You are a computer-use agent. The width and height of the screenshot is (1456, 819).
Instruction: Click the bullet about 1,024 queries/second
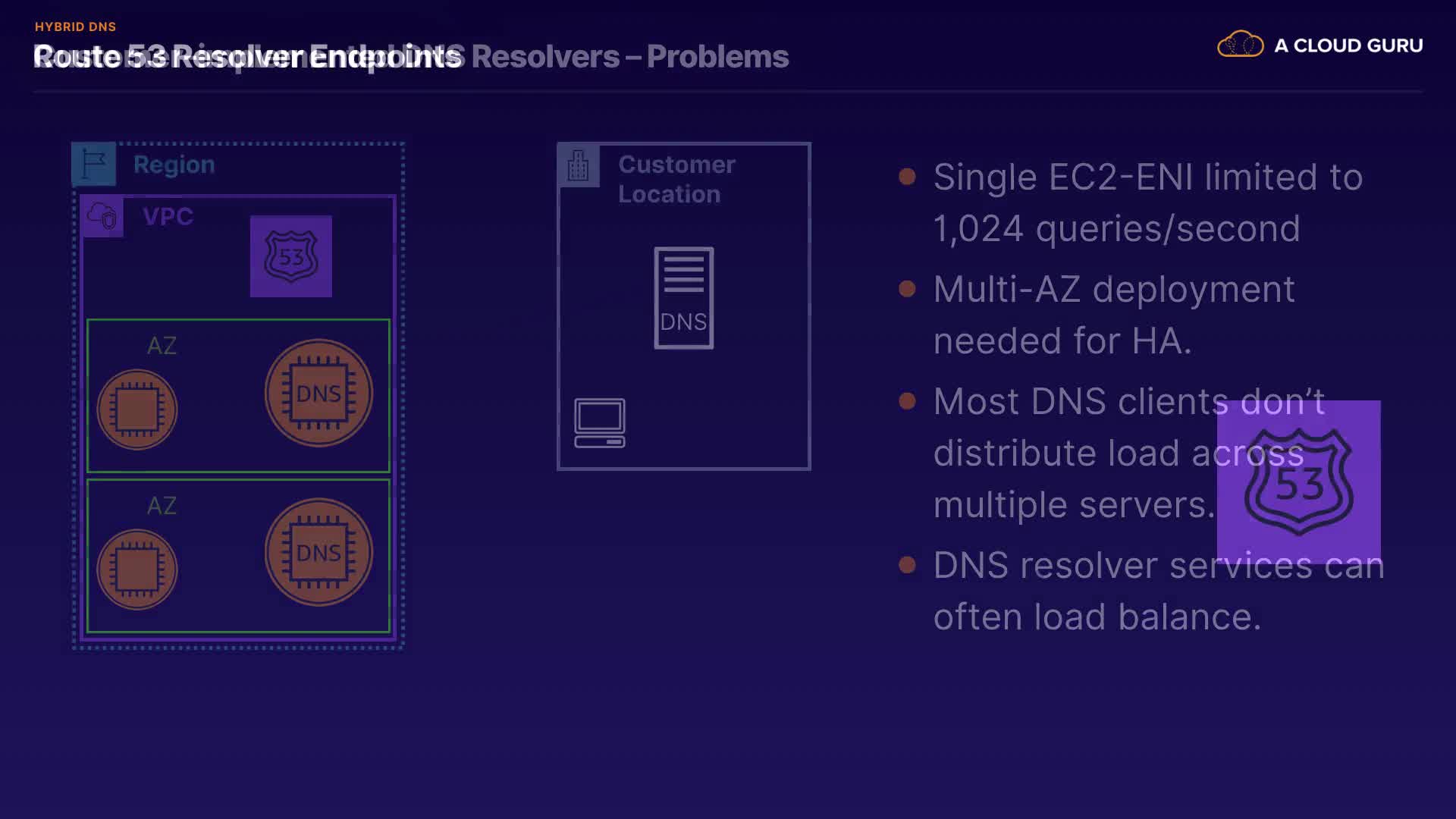pos(1147,202)
